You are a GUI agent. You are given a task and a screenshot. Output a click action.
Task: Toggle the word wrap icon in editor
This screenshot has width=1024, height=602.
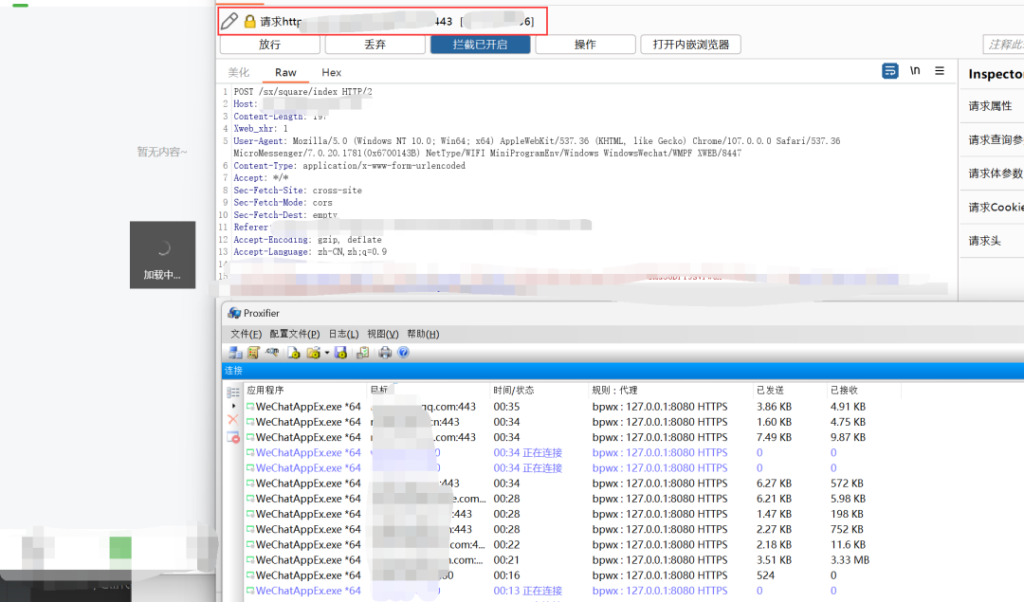[x=890, y=71]
